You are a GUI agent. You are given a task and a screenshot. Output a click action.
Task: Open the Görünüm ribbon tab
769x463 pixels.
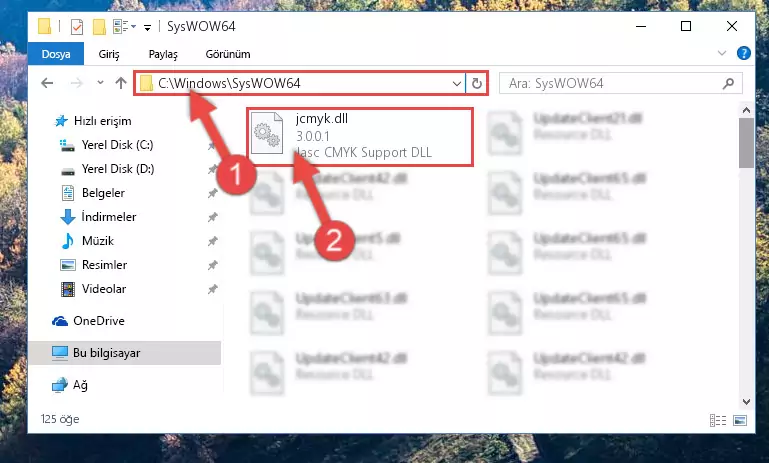pos(228,54)
